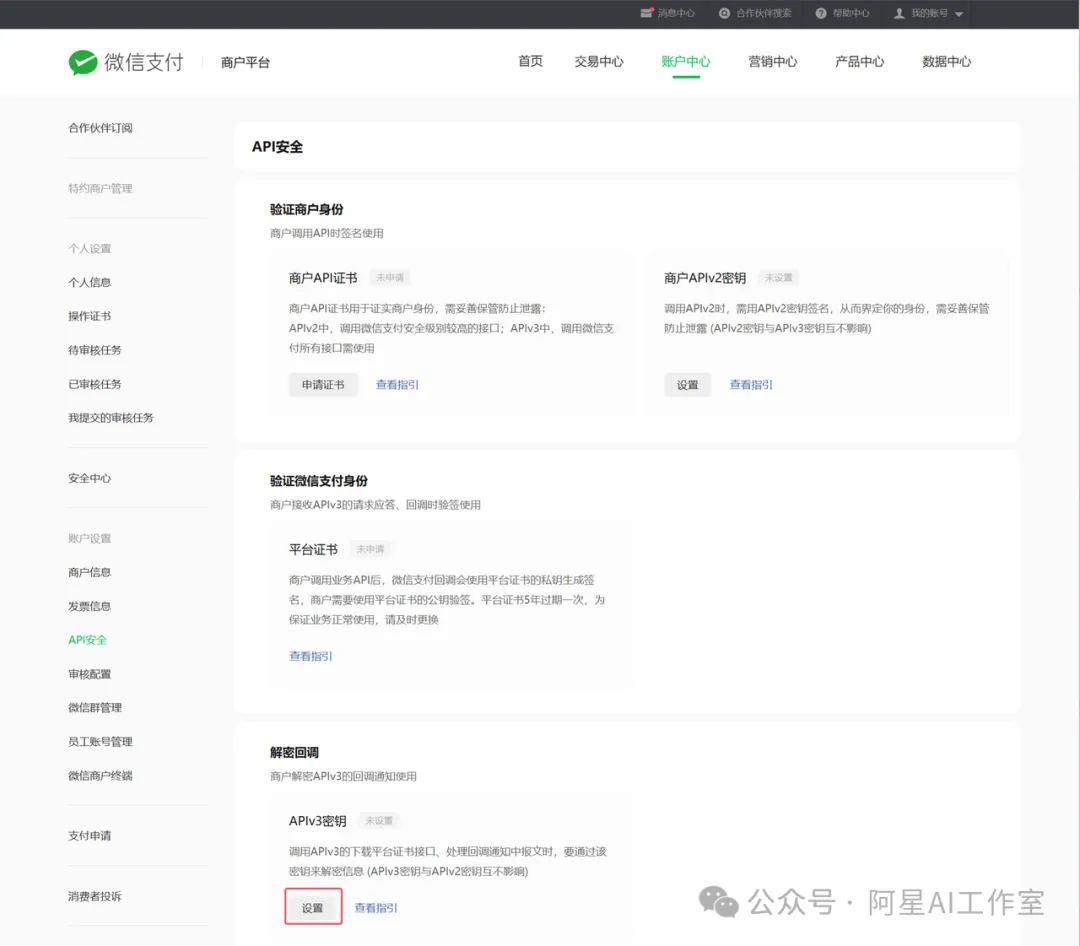Click 设置 for APIv3密钥
Screen dimensions: 1080x946
(x=313, y=907)
